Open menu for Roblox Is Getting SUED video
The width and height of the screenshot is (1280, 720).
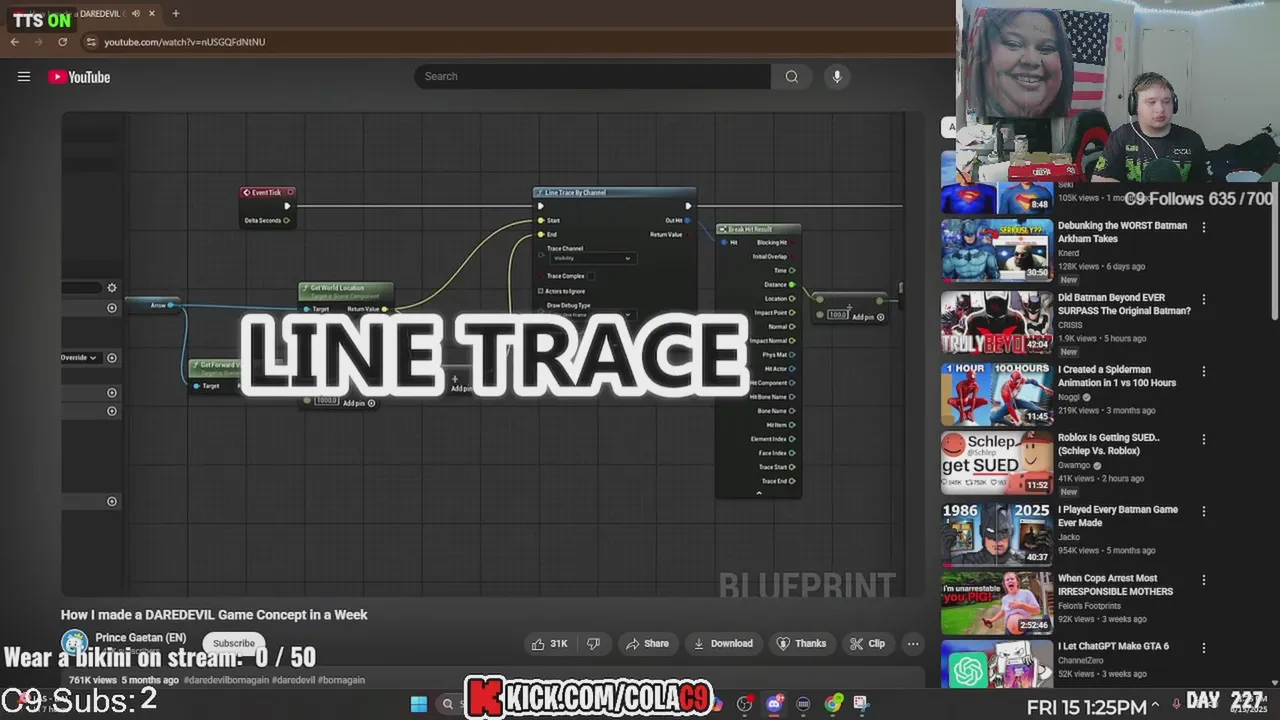point(1204,439)
